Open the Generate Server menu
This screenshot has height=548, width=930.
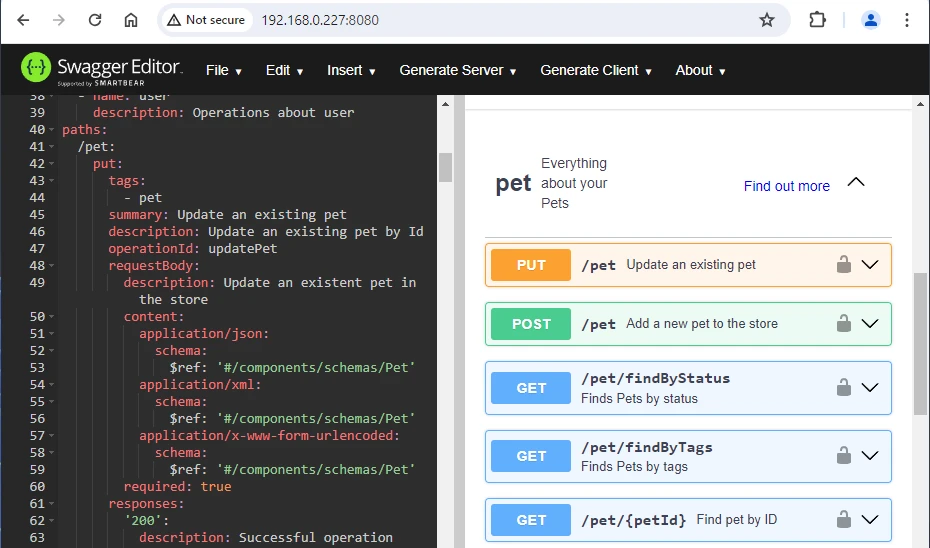pyautogui.click(x=457, y=70)
